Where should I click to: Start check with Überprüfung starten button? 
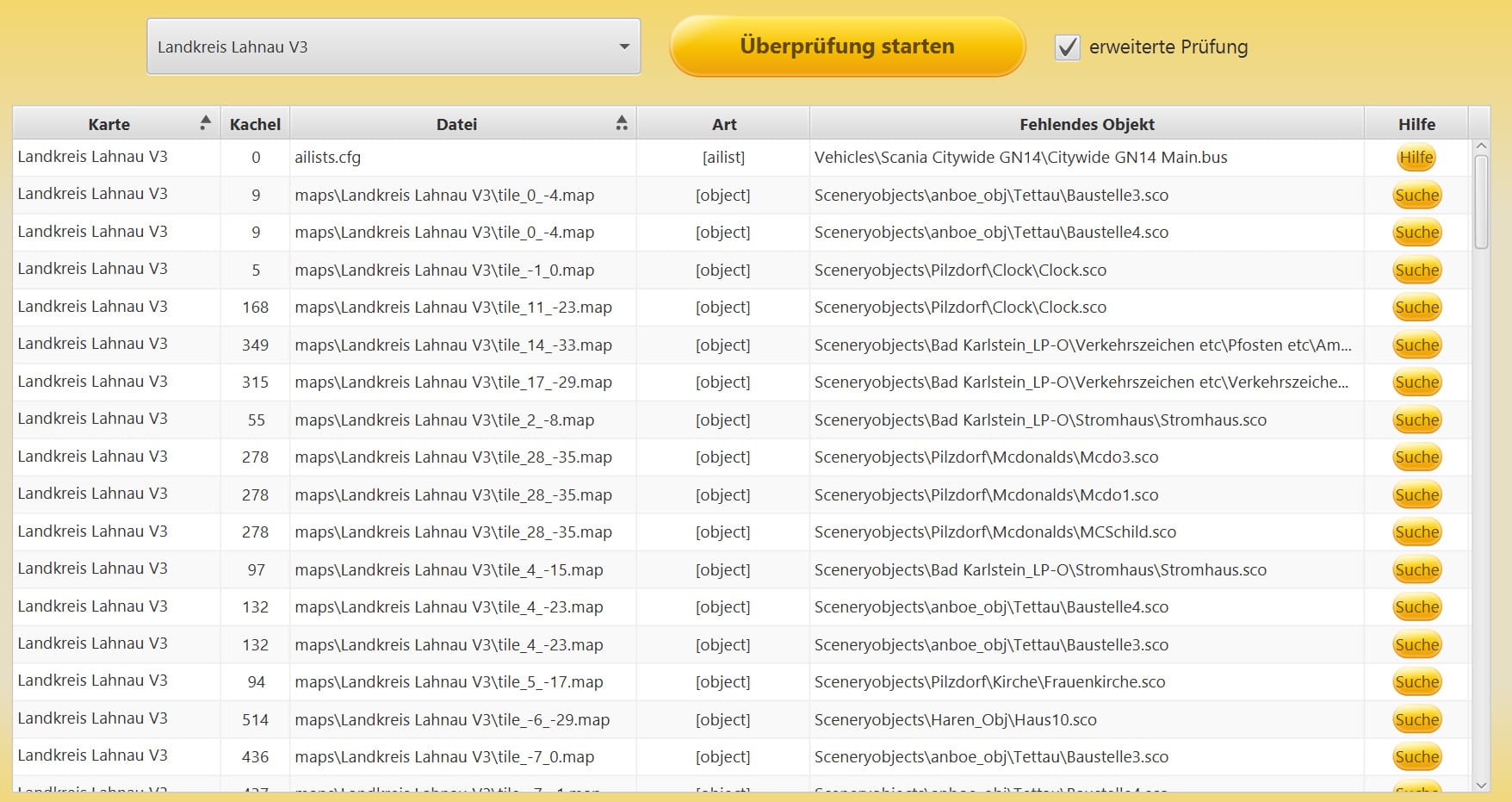846,47
